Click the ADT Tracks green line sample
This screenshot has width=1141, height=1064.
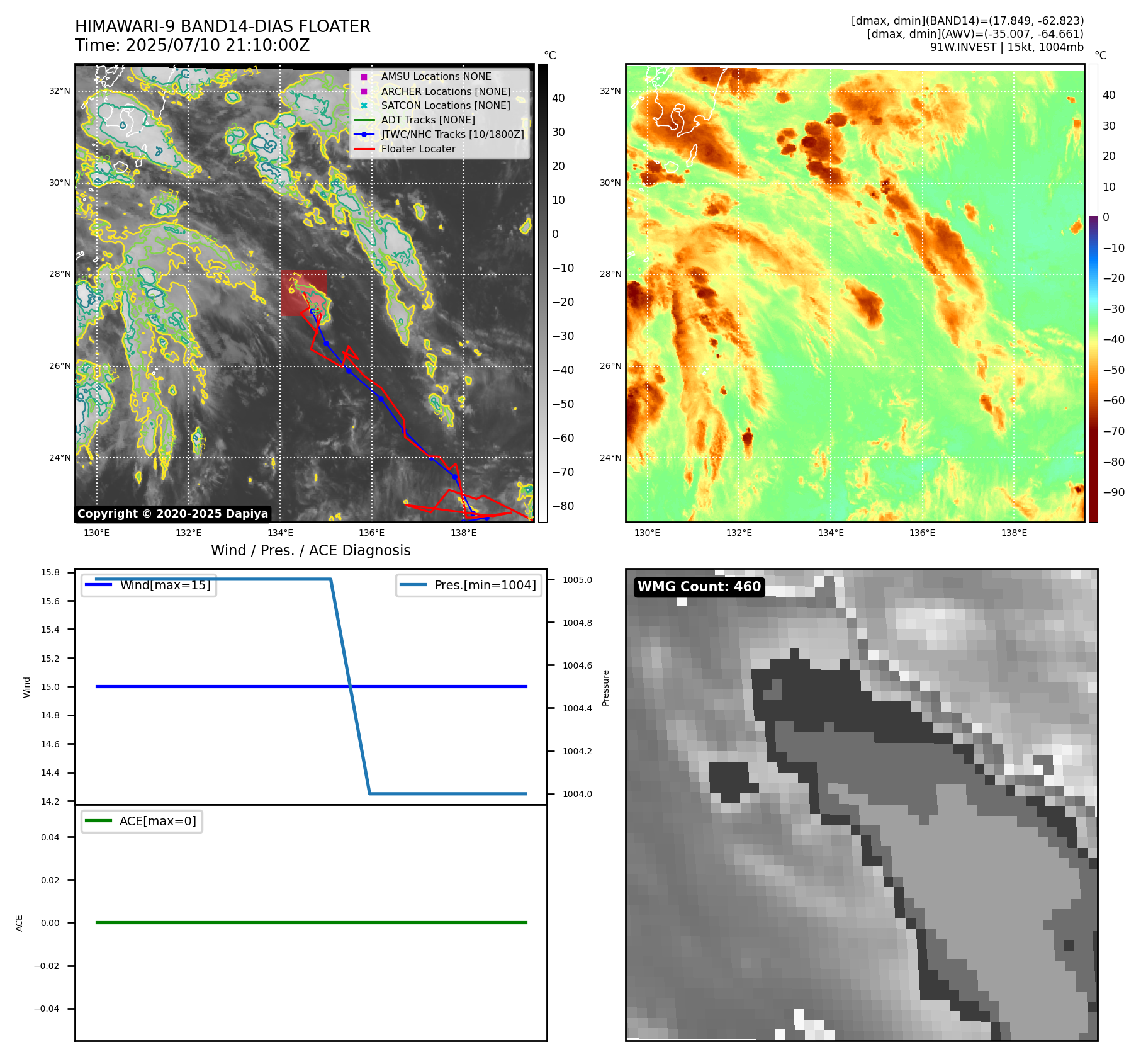tap(364, 120)
